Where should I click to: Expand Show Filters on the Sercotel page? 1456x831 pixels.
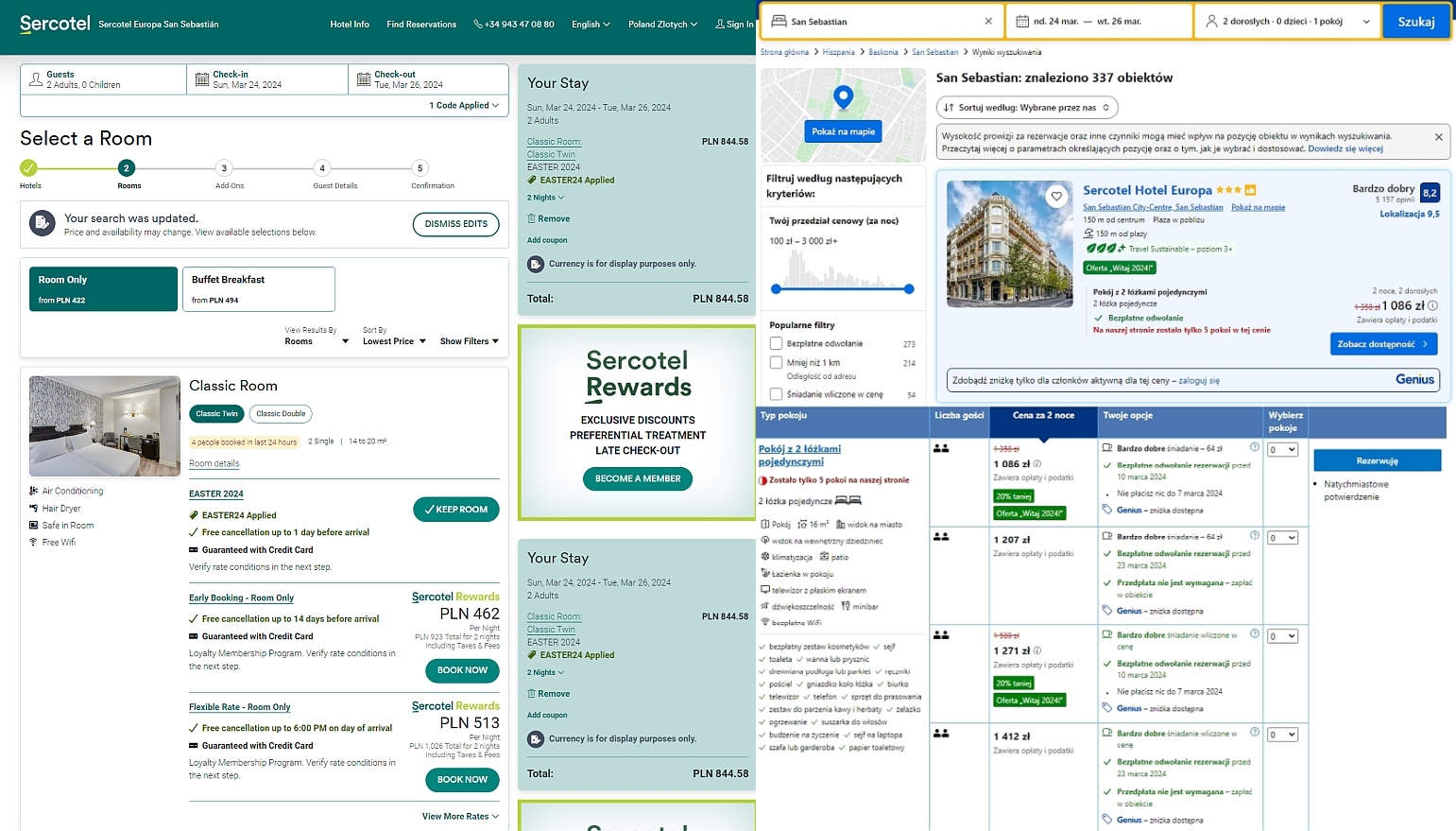click(469, 341)
